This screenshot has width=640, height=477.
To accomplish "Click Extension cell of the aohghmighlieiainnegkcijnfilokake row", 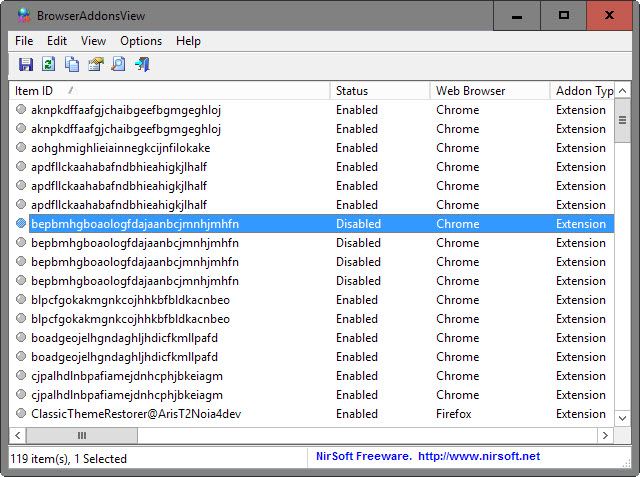I will [x=580, y=148].
